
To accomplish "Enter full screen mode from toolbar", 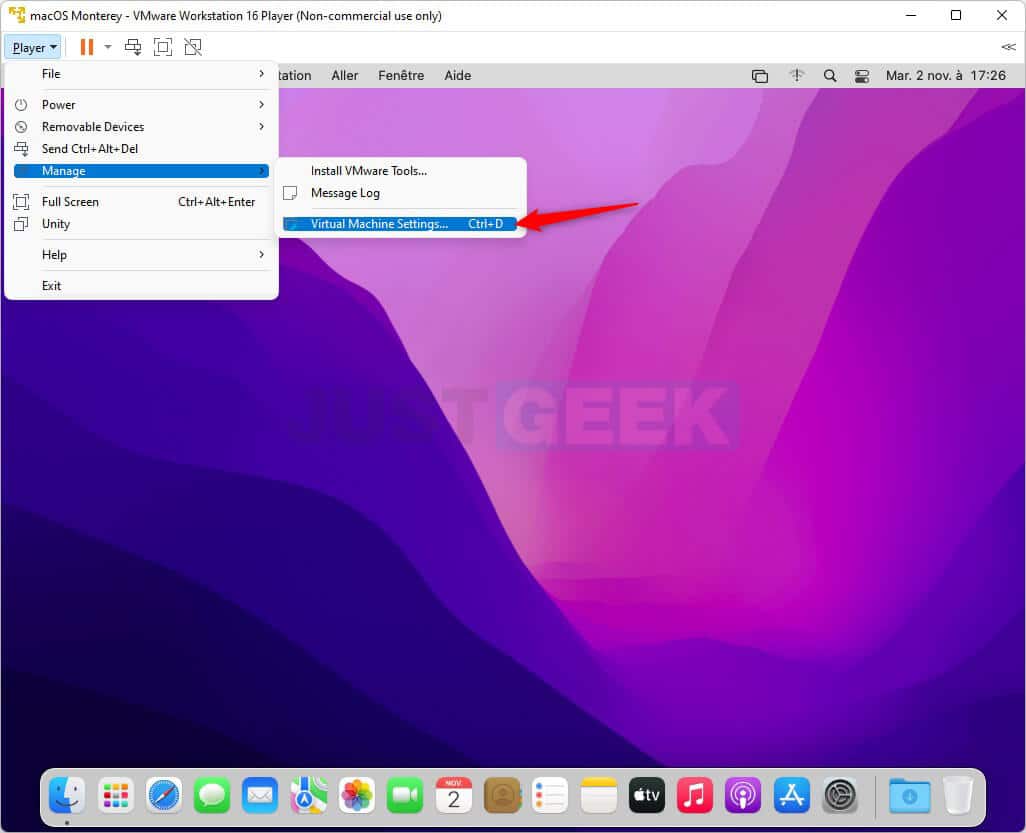I will point(162,47).
